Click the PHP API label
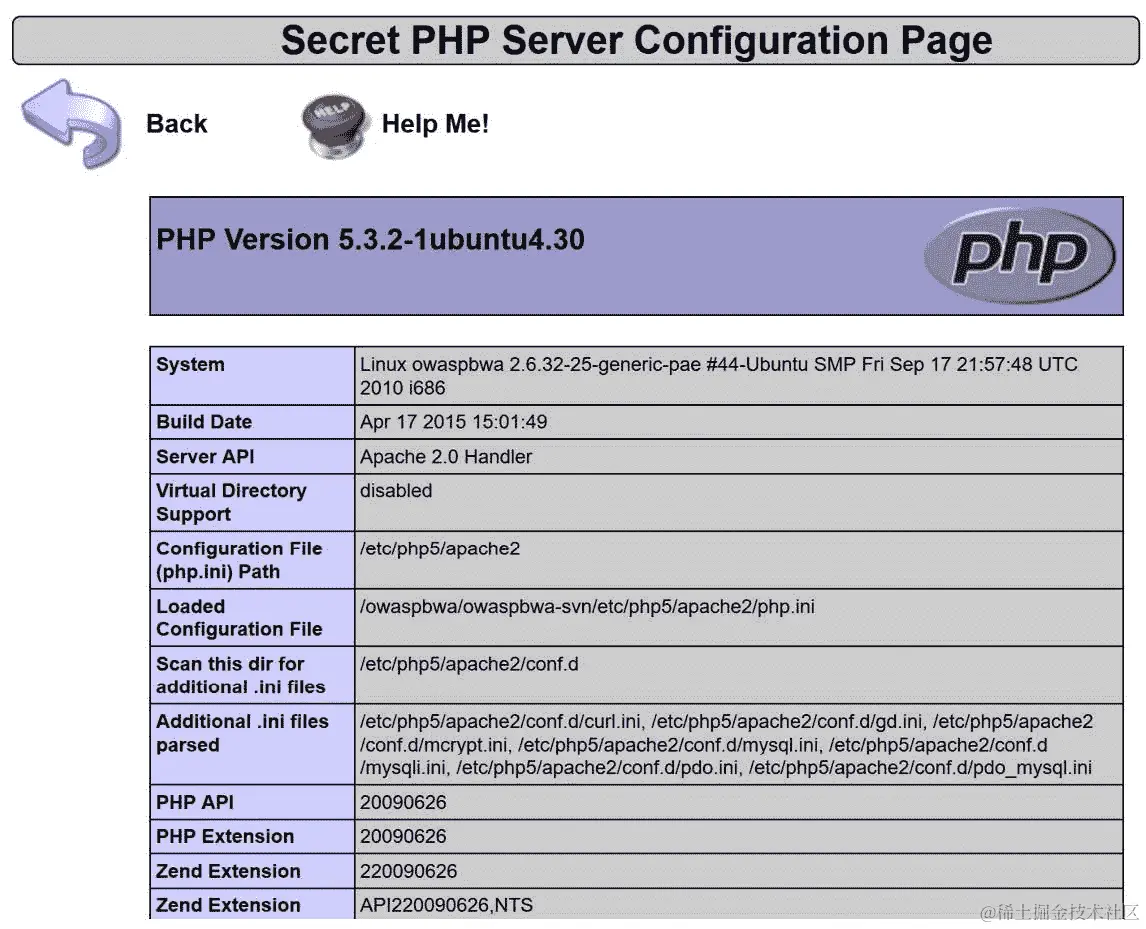Screen dimensions: 1146x929 [194, 803]
